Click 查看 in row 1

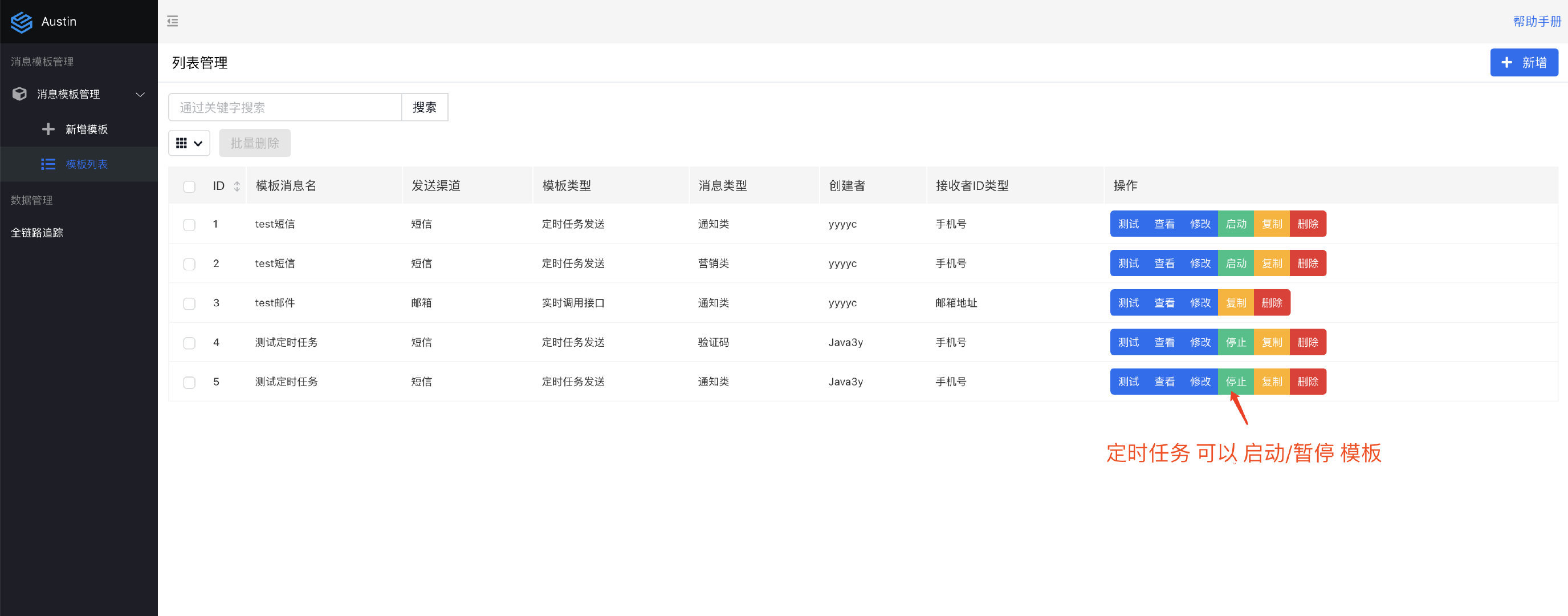(1164, 224)
